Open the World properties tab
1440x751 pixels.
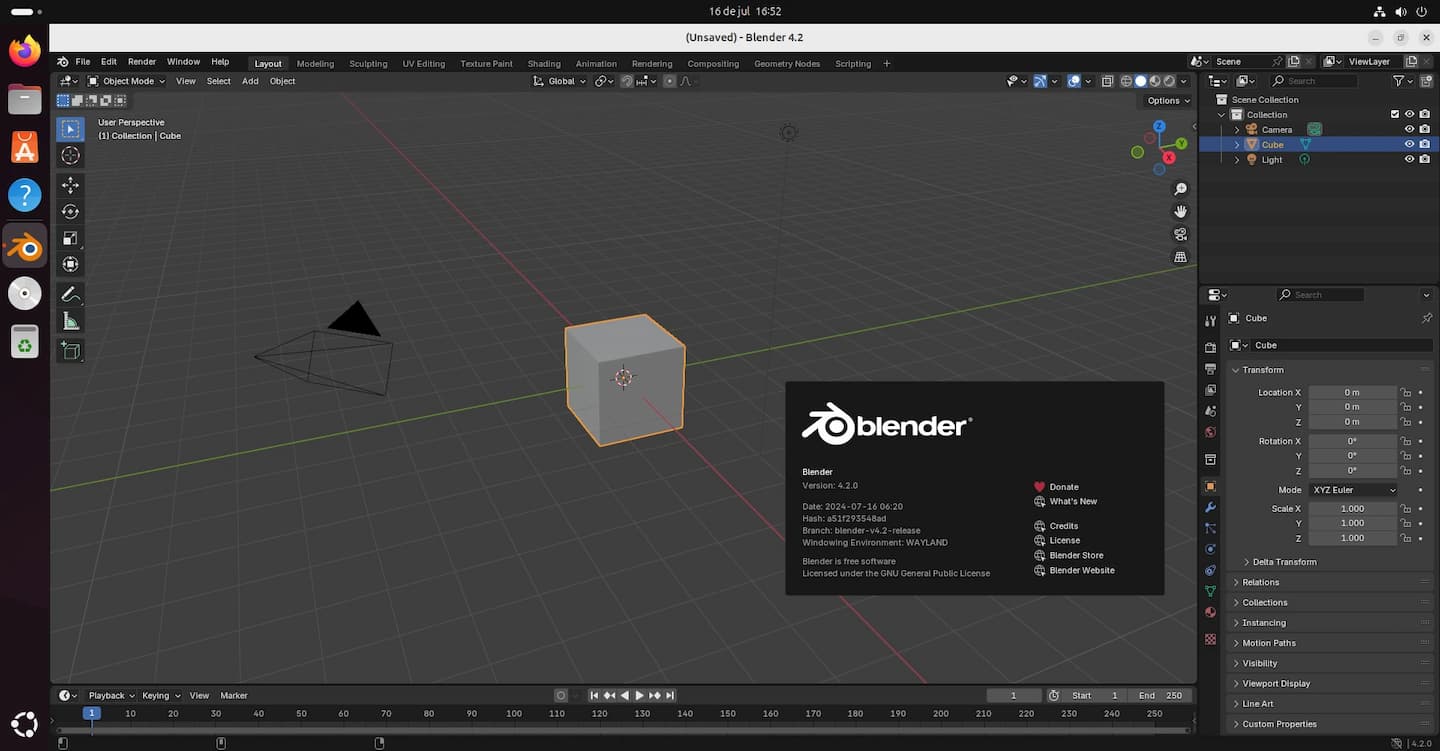click(1210, 432)
